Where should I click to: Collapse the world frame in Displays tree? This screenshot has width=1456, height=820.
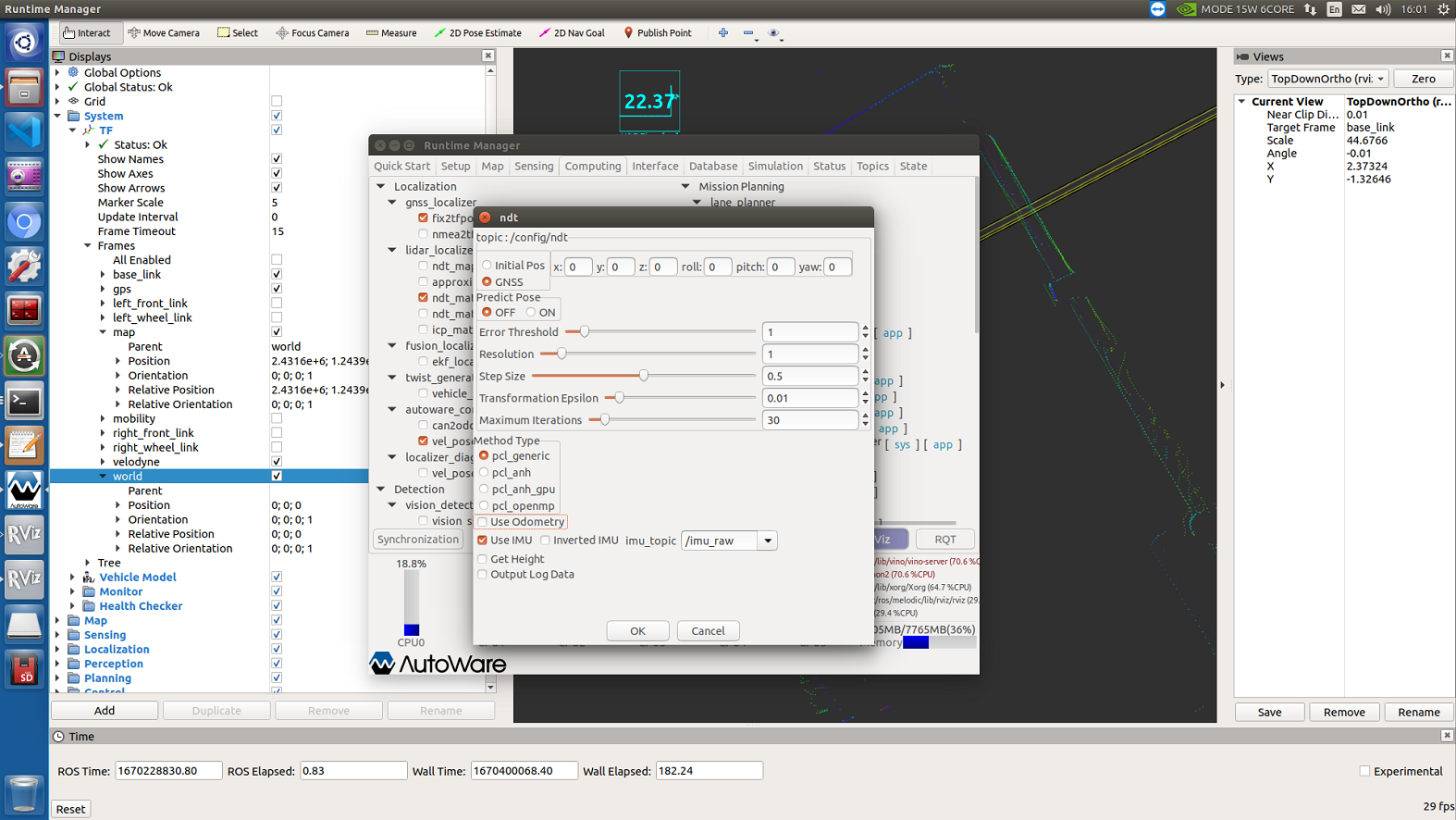[x=103, y=477]
